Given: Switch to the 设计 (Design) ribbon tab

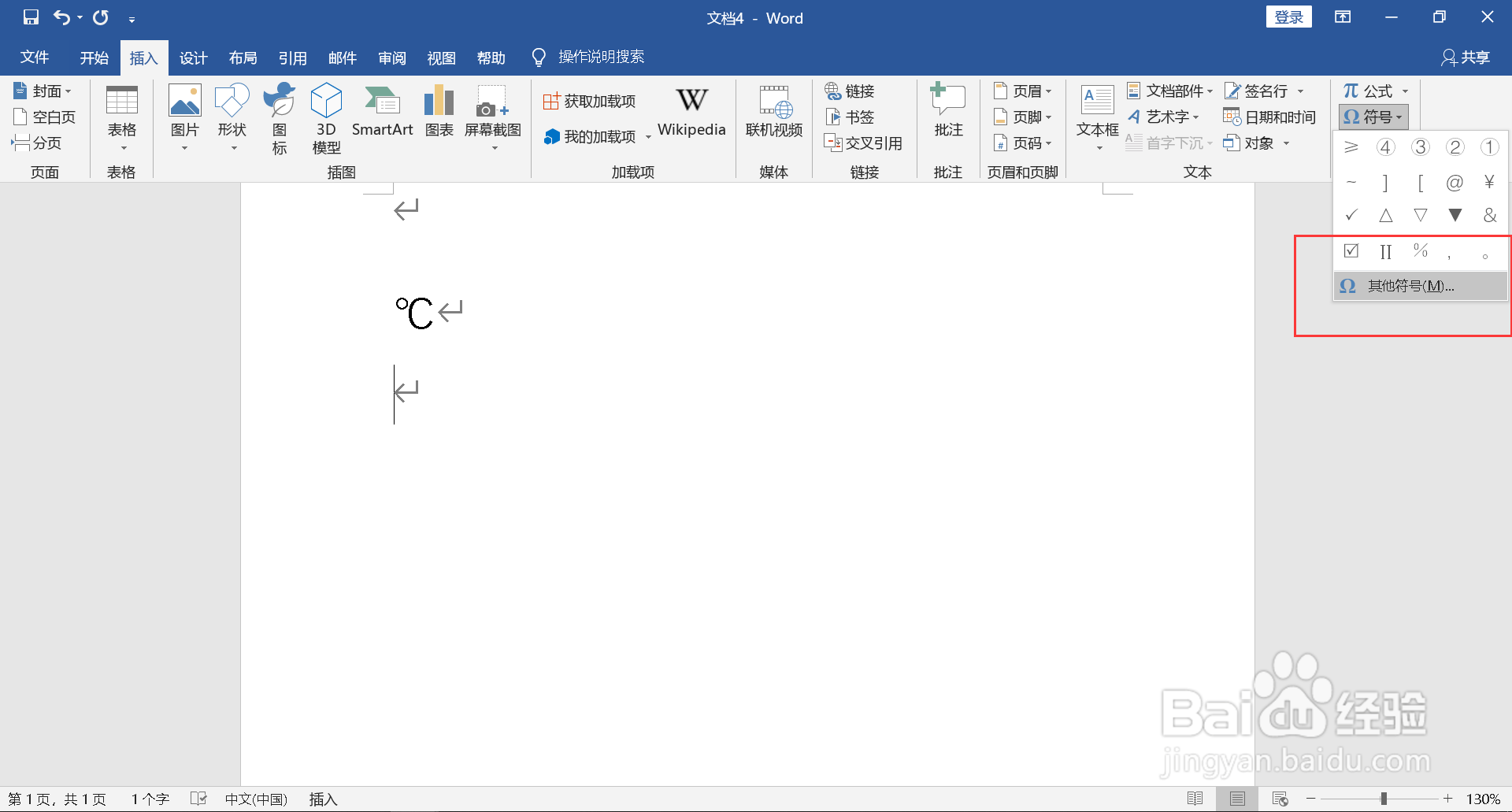Looking at the screenshot, I should point(193,57).
